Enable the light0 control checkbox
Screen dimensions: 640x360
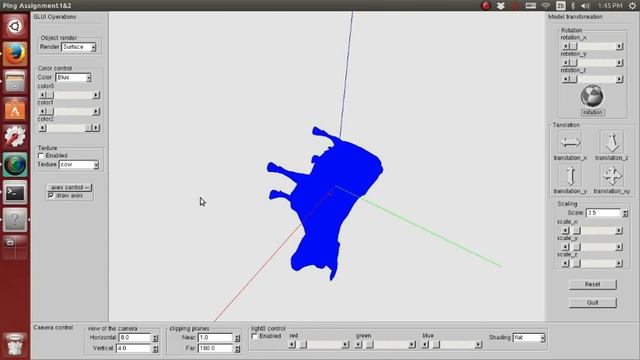point(255,336)
